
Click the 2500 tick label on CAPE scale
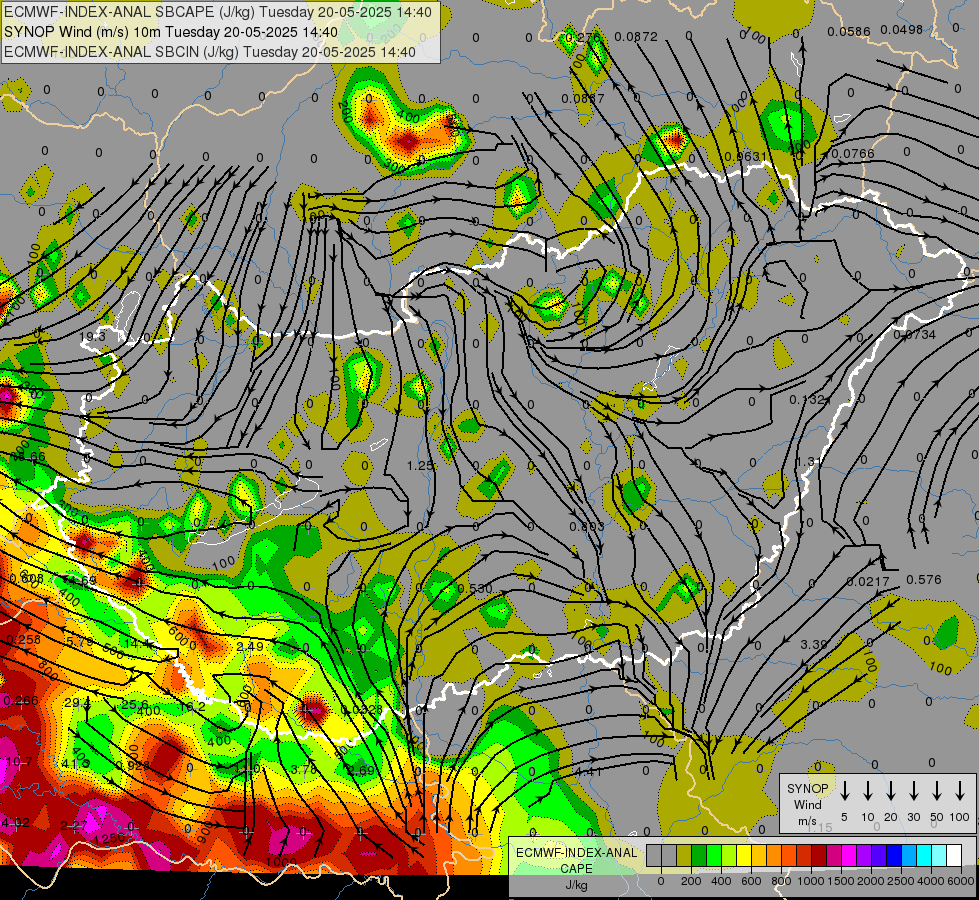[901, 881]
